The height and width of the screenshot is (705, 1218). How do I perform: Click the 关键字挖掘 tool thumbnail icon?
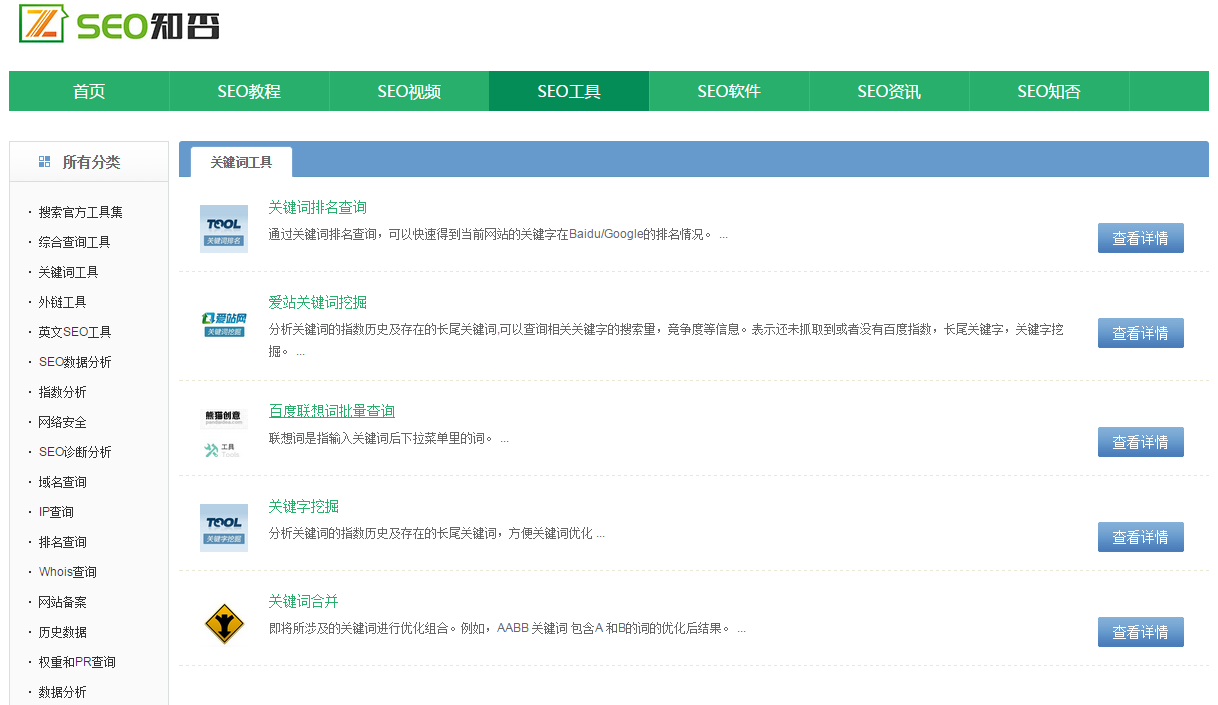click(224, 528)
